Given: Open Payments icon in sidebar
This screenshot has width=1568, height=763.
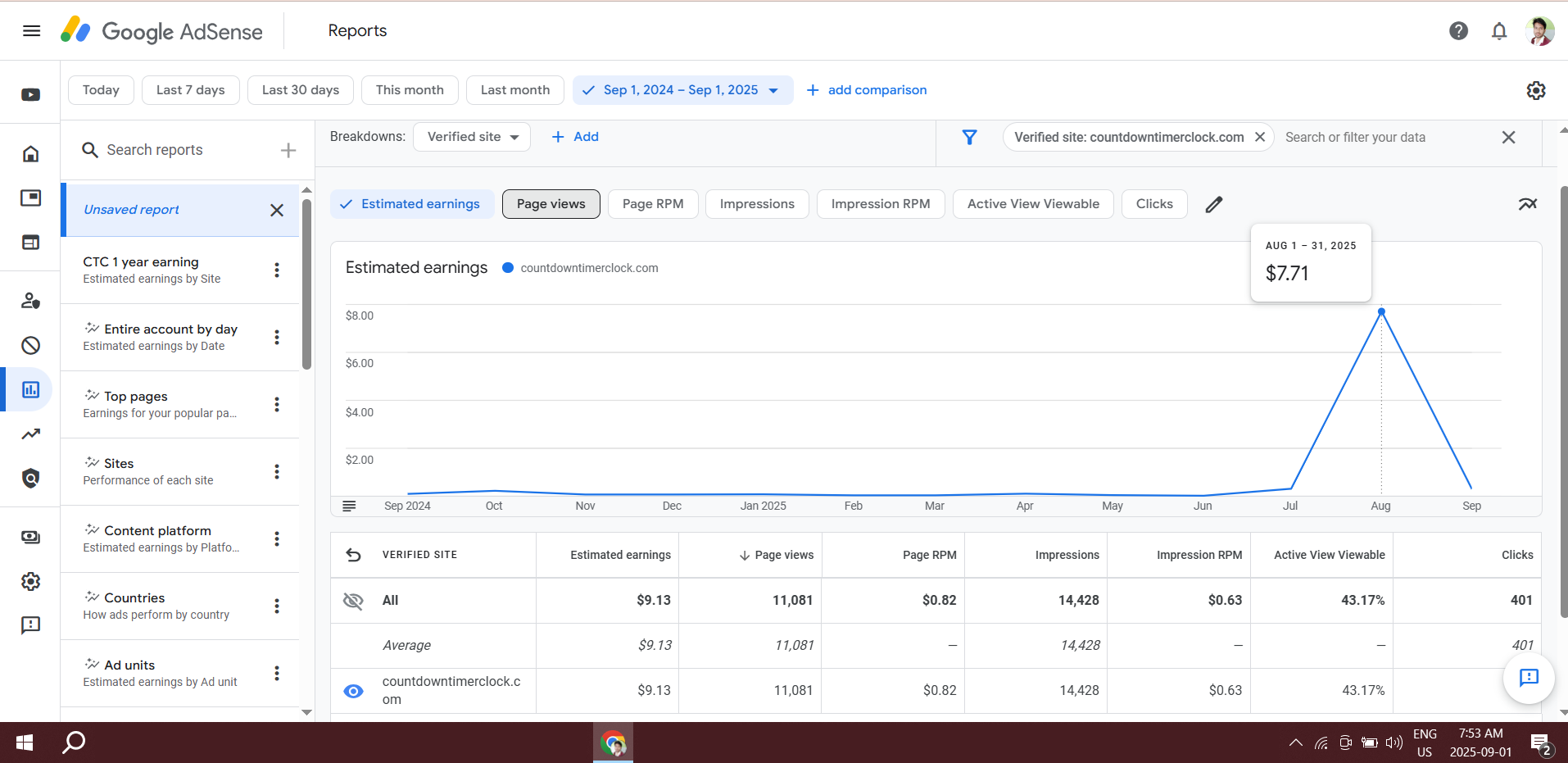Looking at the screenshot, I should (31, 537).
